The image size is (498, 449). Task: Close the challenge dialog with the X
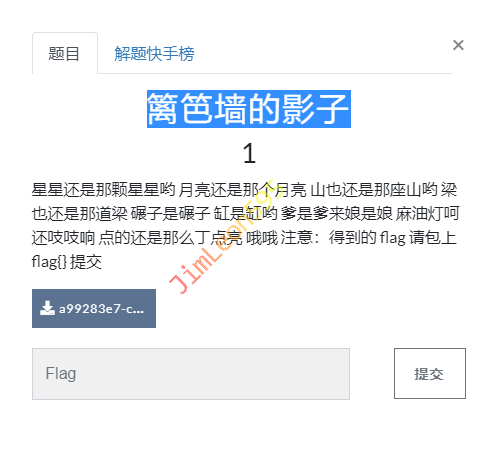[x=458, y=45]
